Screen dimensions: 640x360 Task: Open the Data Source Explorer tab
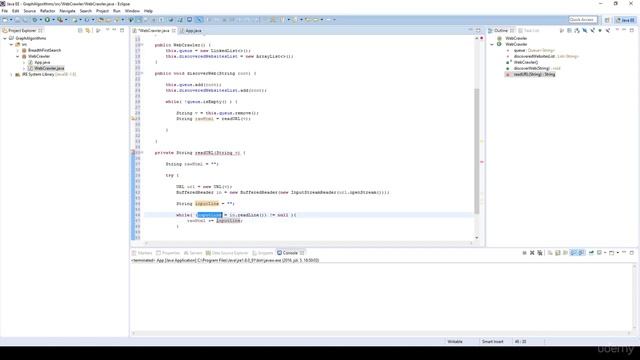(x=227, y=253)
